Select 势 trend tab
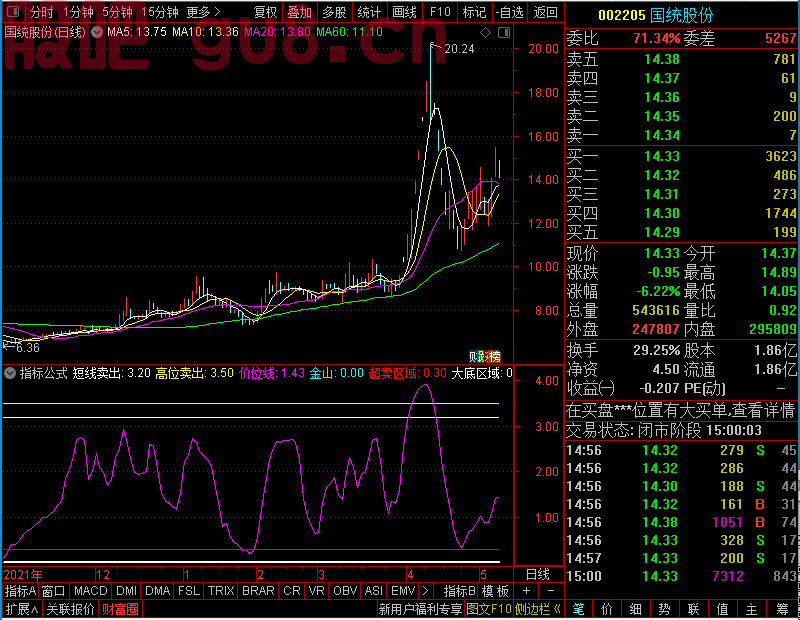Viewport: 800px width, 620px height. 664,609
